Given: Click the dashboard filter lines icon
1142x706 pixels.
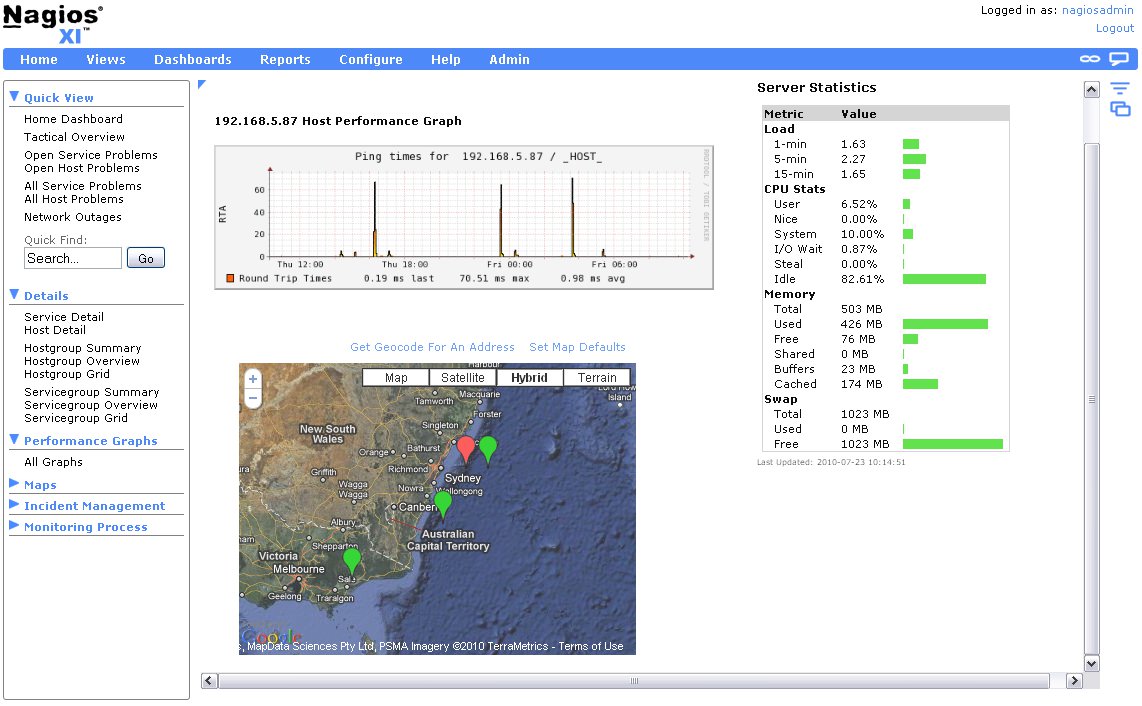Looking at the screenshot, I should point(1119,89).
